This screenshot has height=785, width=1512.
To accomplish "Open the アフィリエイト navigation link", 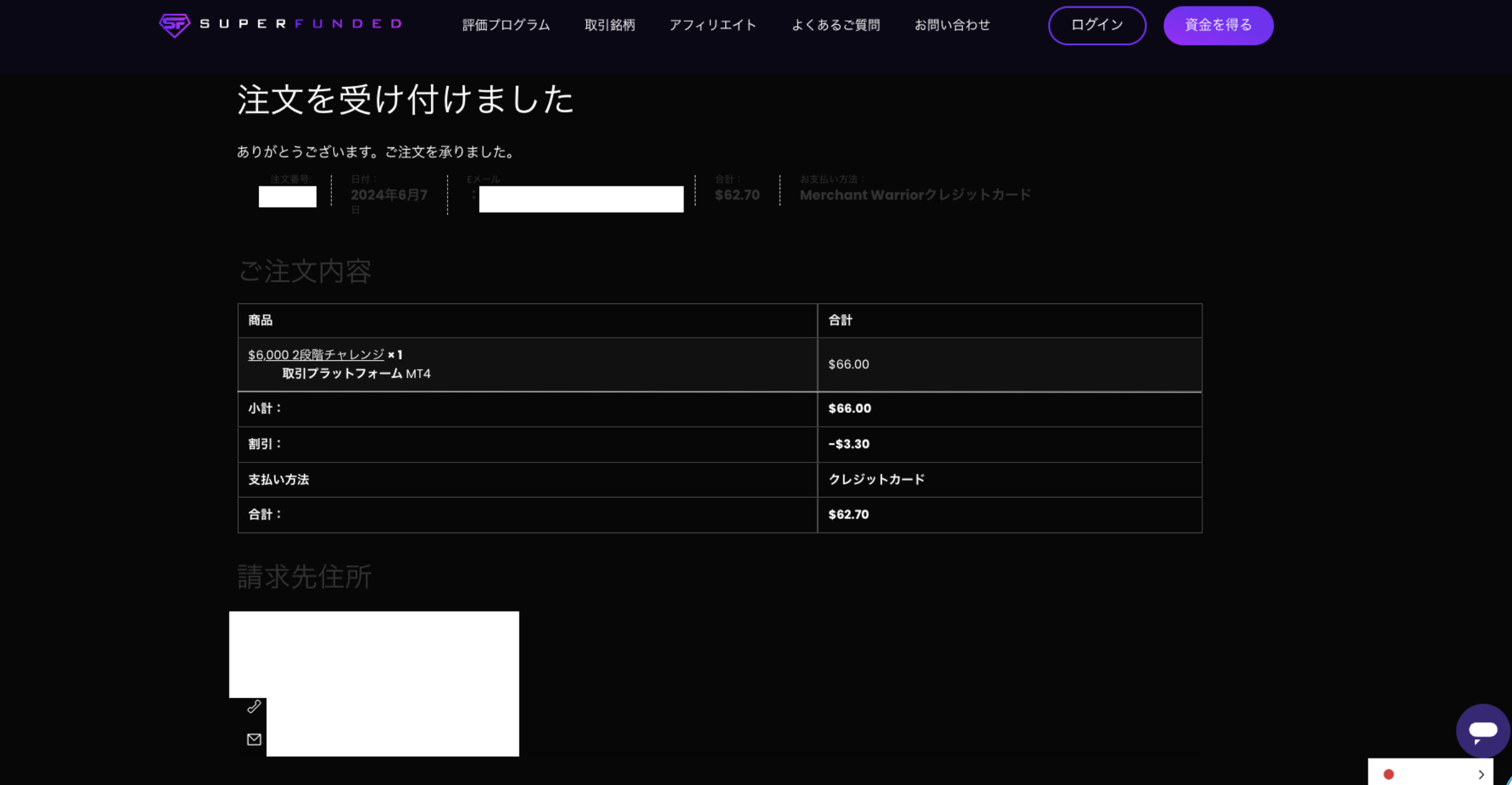I will click(712, 25).
